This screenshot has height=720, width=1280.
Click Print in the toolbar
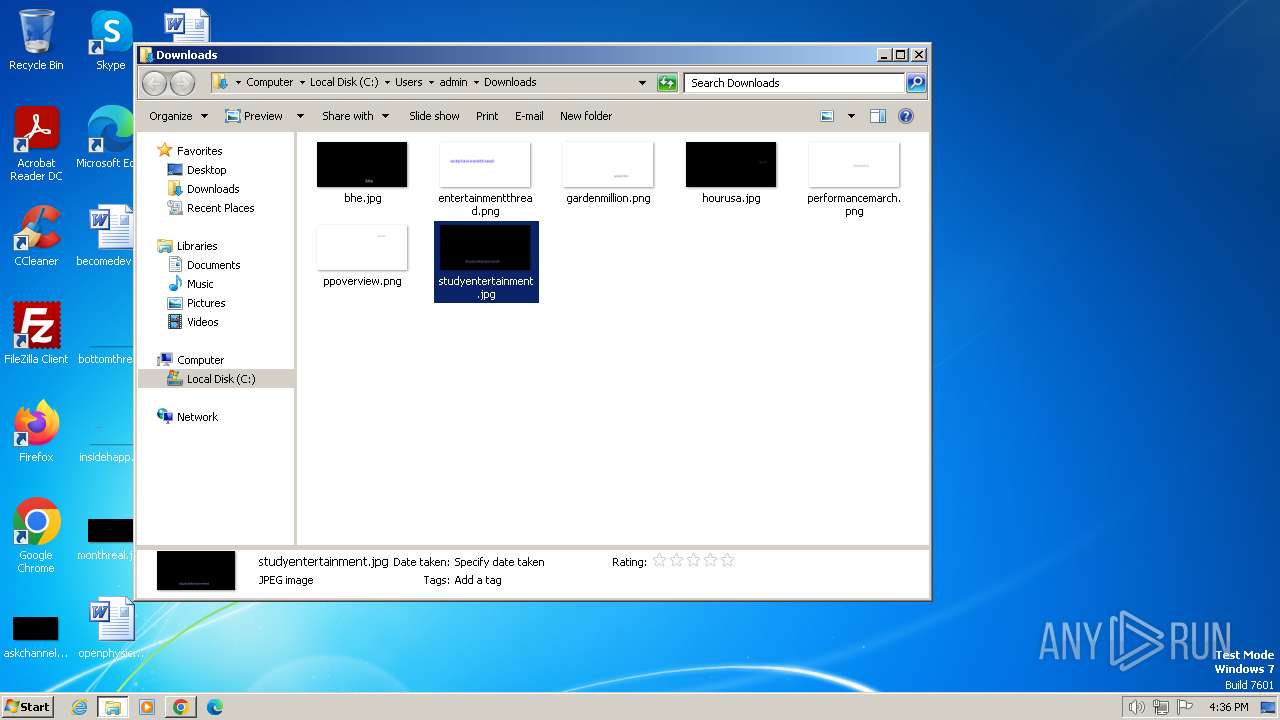coord(487,116)
